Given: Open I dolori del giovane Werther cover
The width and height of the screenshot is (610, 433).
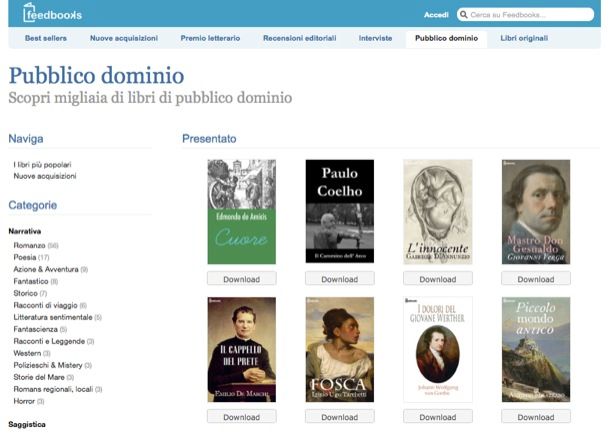Looking at the screenshot, I should click(438, 350).
